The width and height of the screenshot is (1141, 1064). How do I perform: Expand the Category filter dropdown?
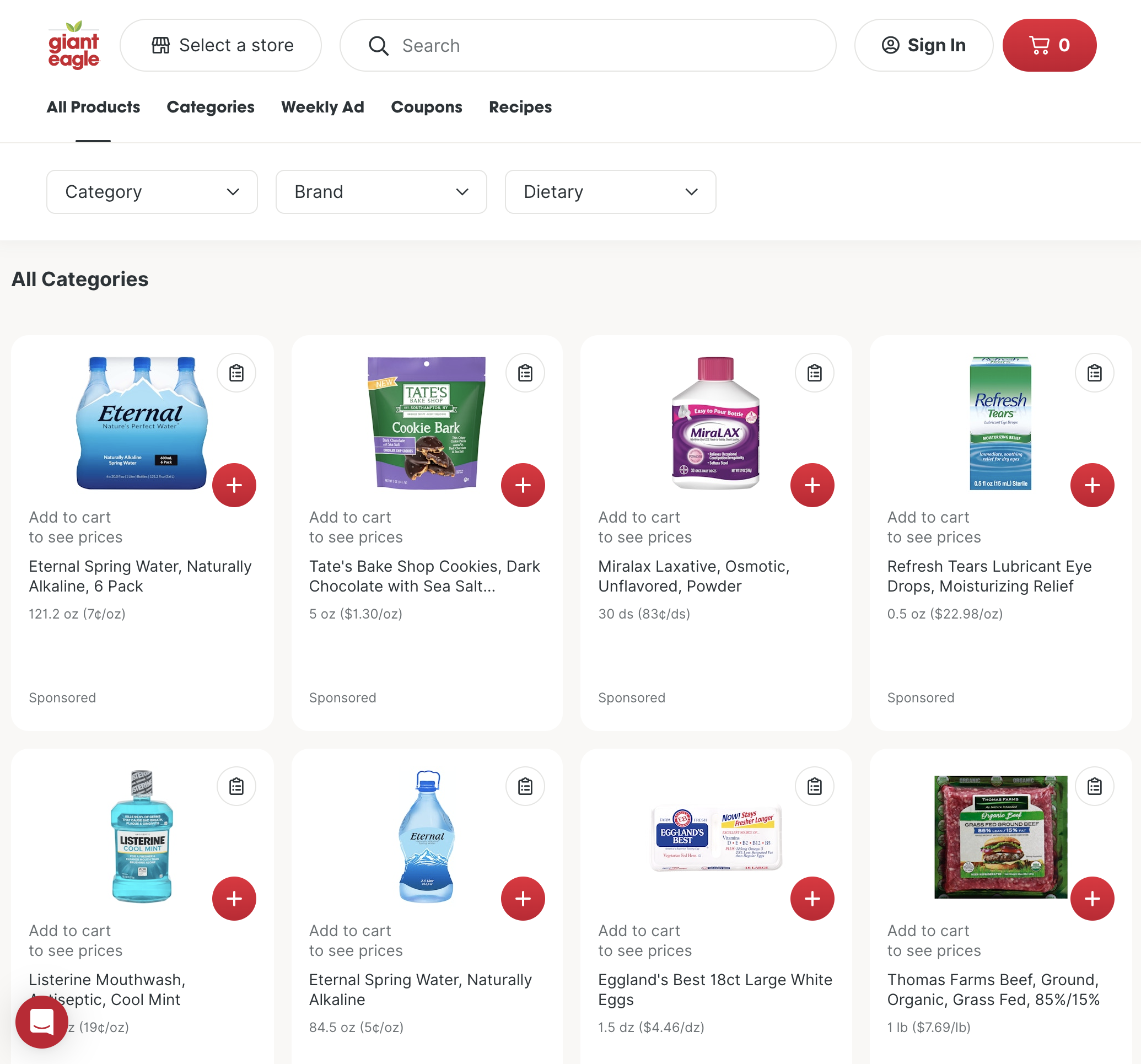pyautogui.click(x=152, y=192)
